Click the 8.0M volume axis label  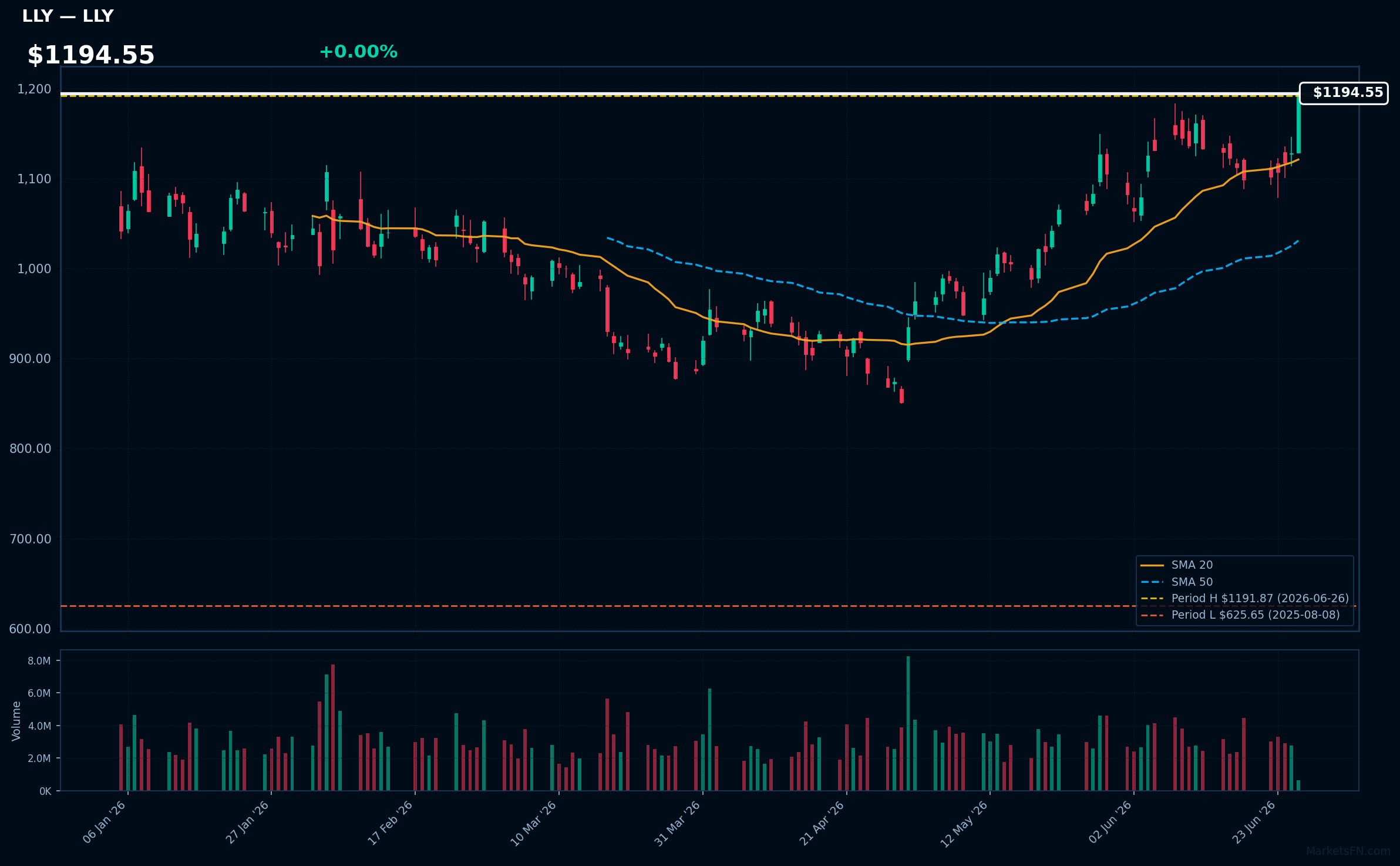click(x=39, y=661)
